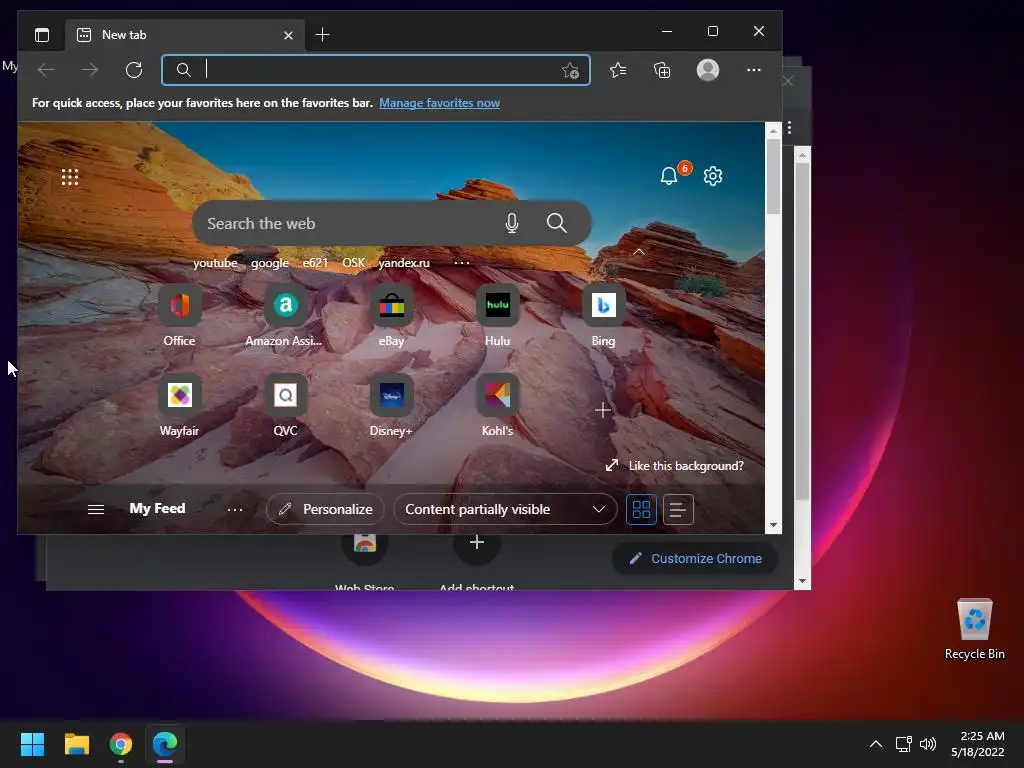
Task: Click the Edge page vertical scrollbar thumb
Action: (773, 176)
